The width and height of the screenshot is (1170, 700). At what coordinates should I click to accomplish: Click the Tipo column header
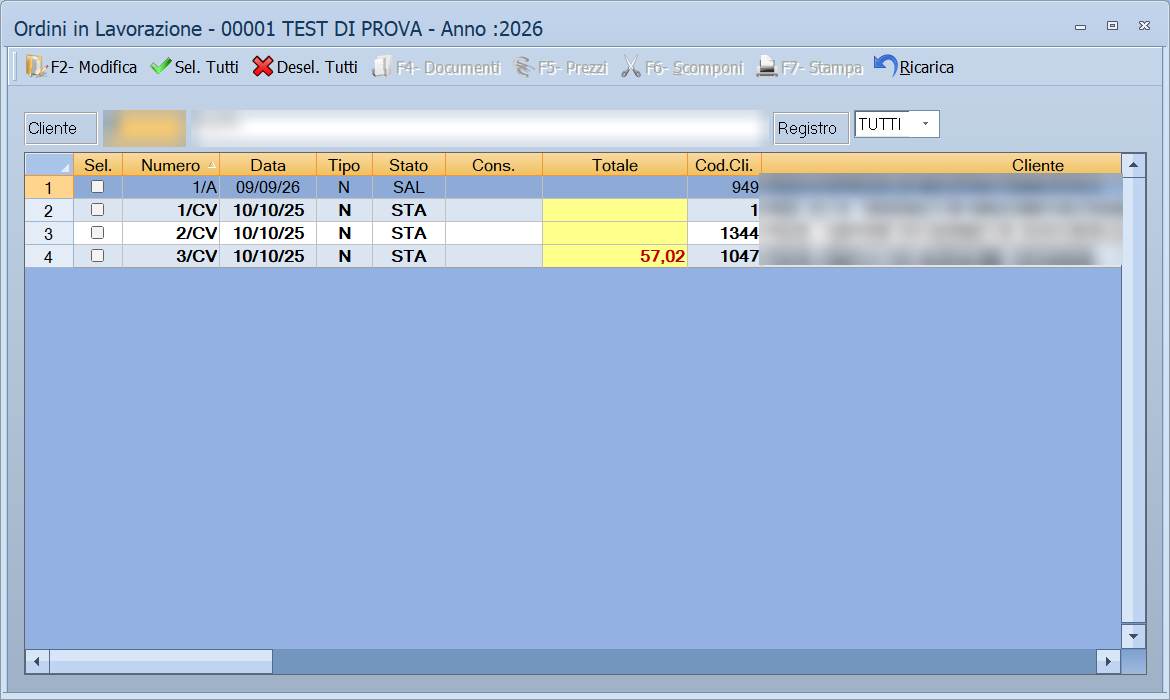tap(344, 165)
